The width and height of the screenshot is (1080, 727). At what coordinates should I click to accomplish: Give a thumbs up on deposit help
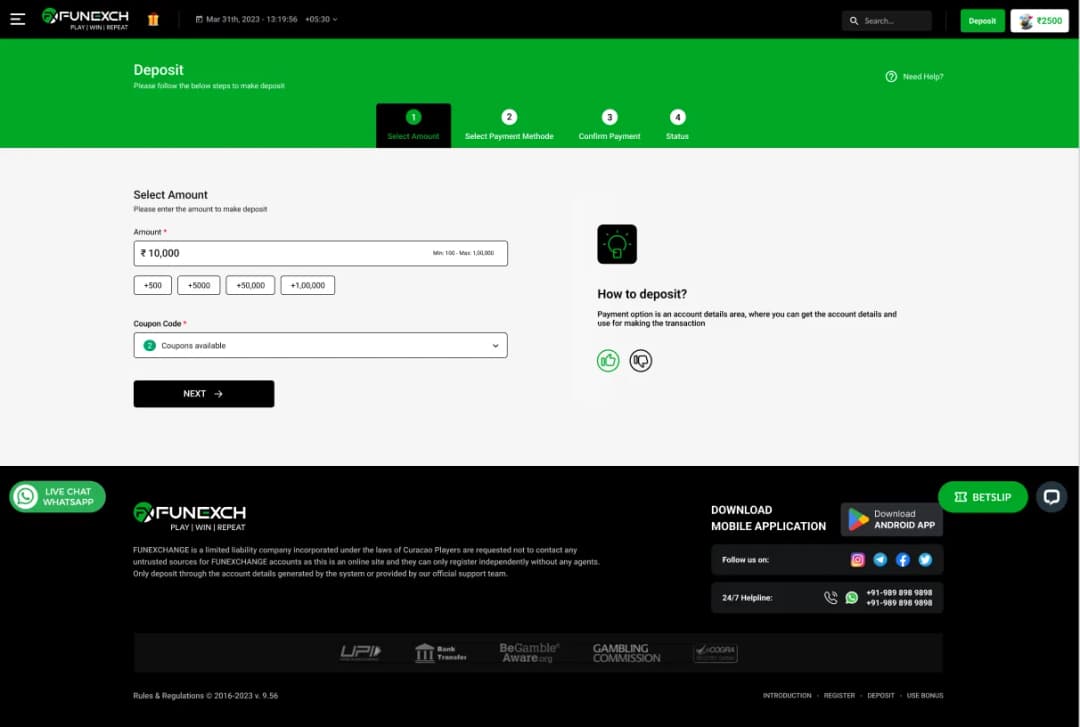608,361
